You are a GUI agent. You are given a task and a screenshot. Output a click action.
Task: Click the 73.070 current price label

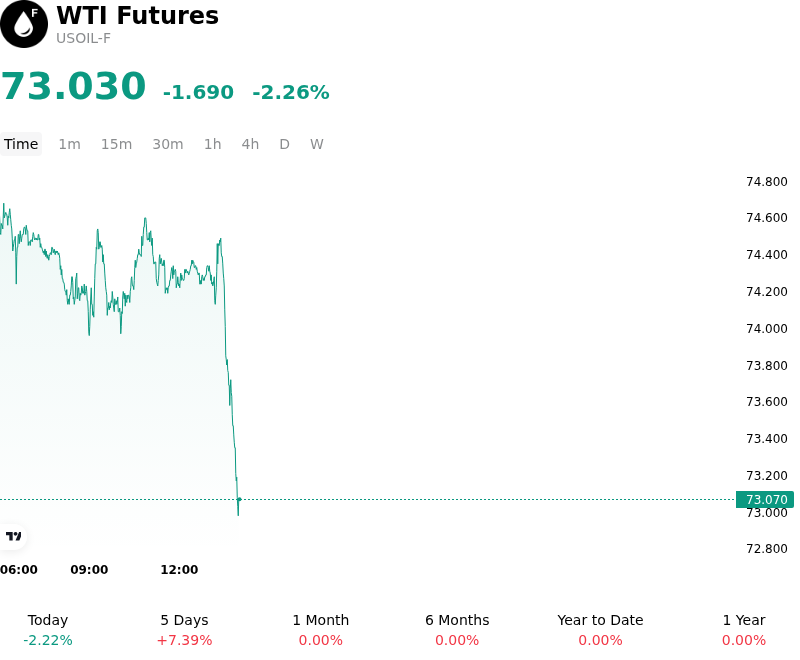(x=765, y=499)
